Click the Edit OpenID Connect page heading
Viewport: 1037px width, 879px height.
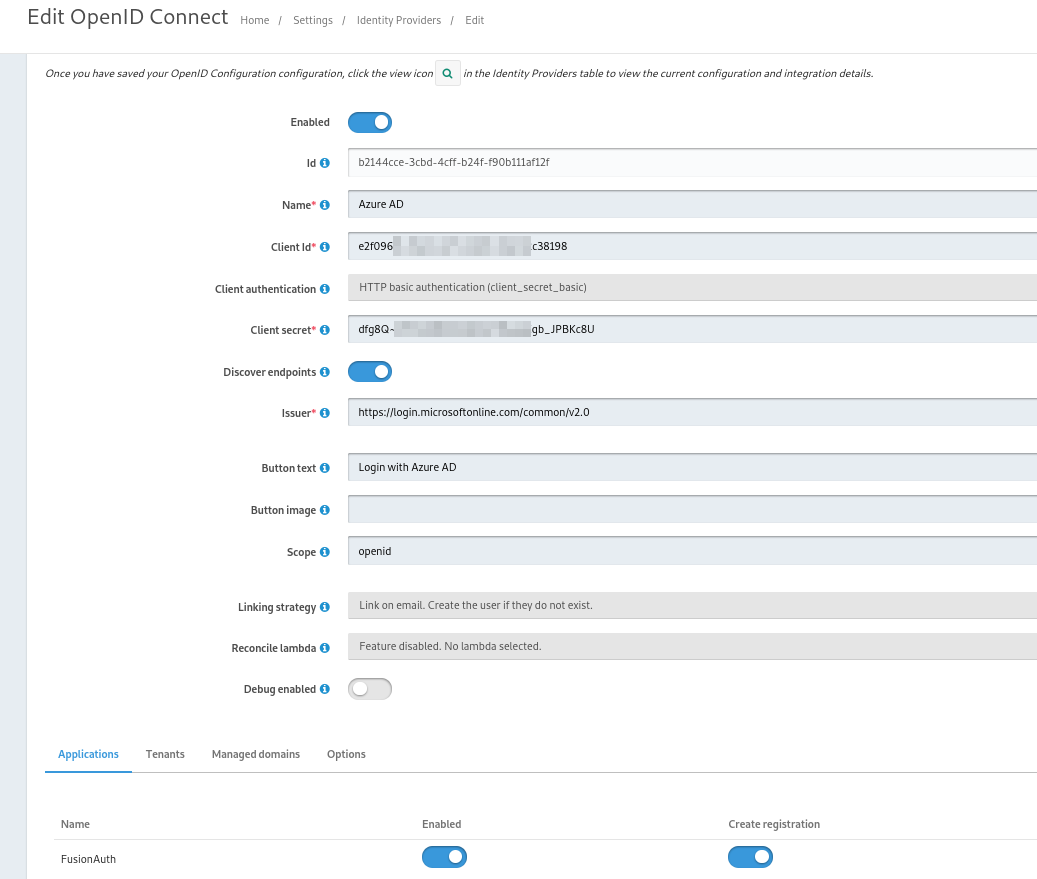[x=128, y=17]
